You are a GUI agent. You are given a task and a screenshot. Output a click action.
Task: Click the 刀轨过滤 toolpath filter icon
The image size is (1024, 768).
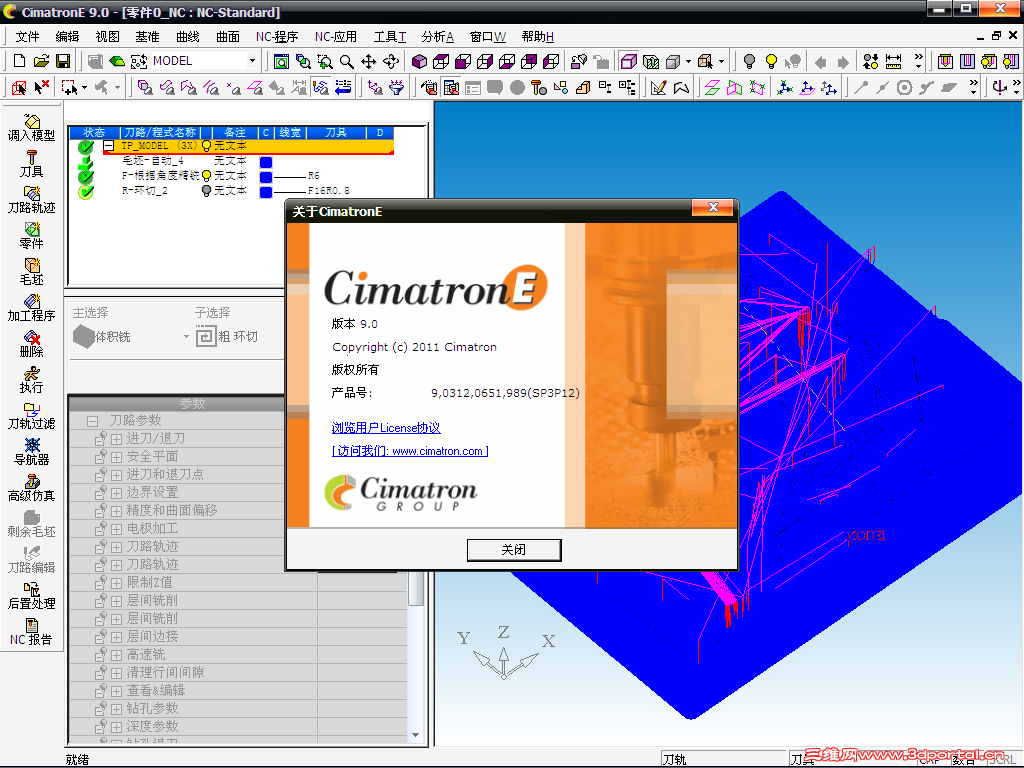(31, 416)
